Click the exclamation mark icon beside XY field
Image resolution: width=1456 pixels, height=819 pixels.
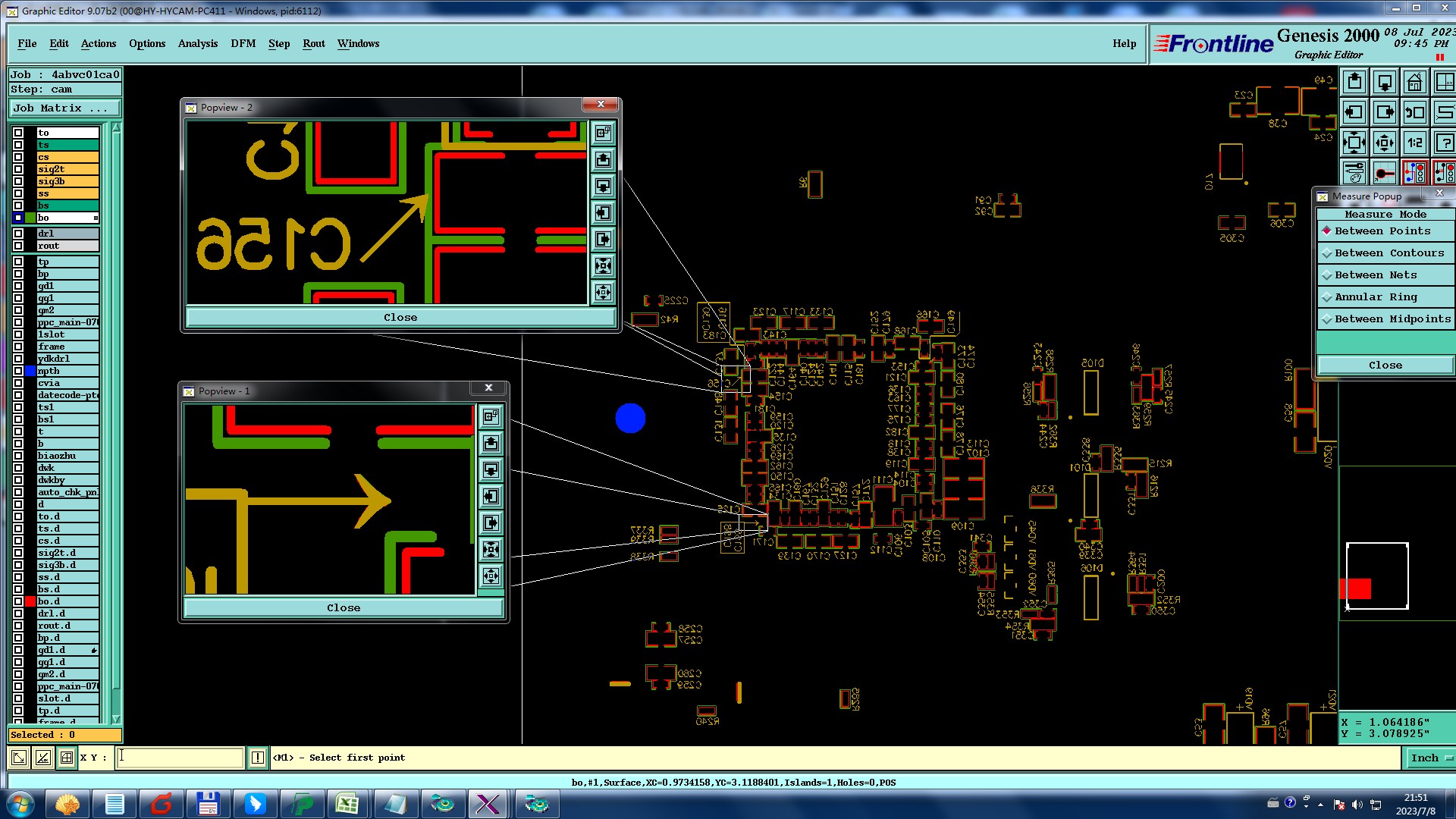258,757
